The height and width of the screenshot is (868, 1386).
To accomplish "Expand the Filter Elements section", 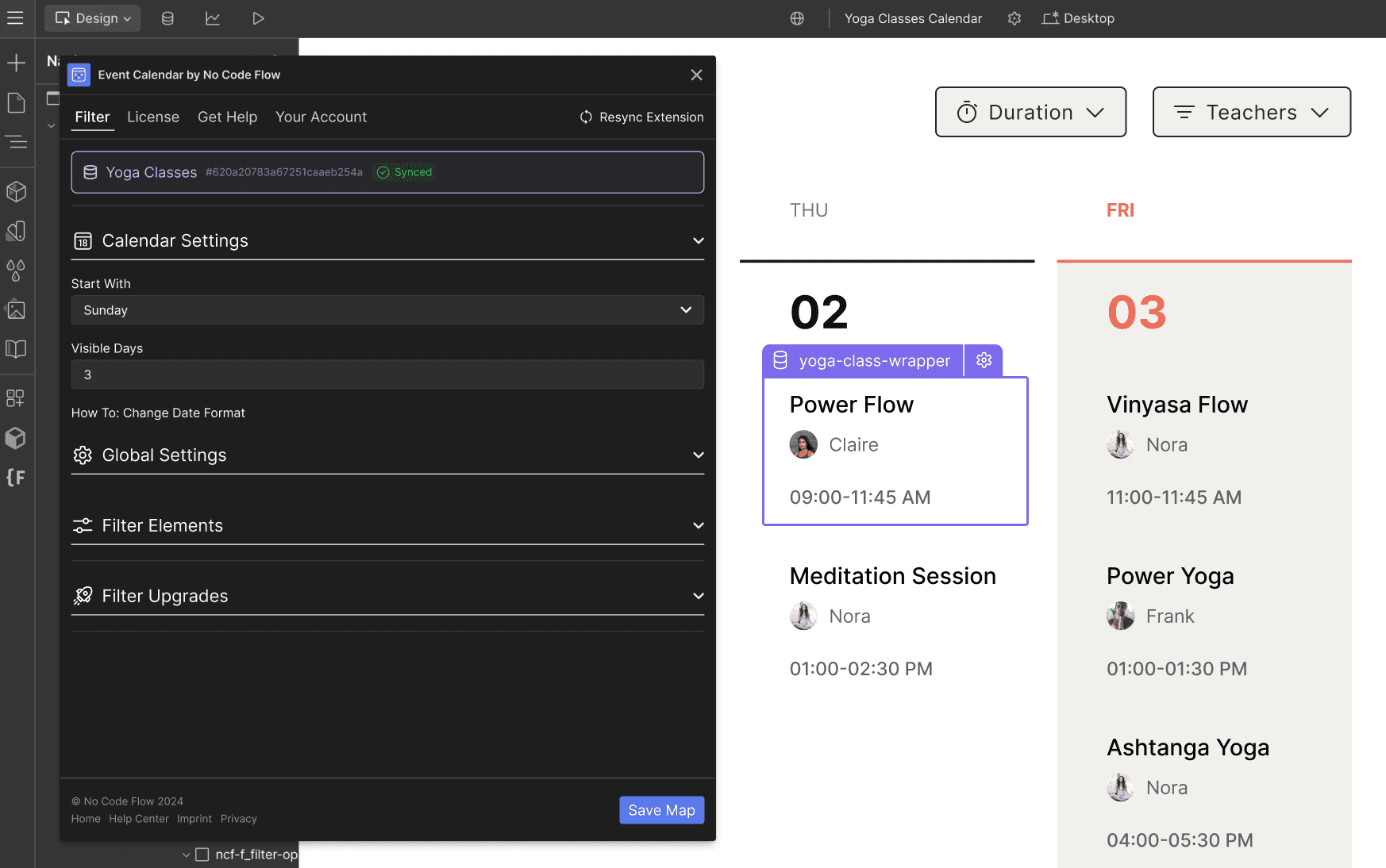I will pyautogui.click(x=387, y=525).
